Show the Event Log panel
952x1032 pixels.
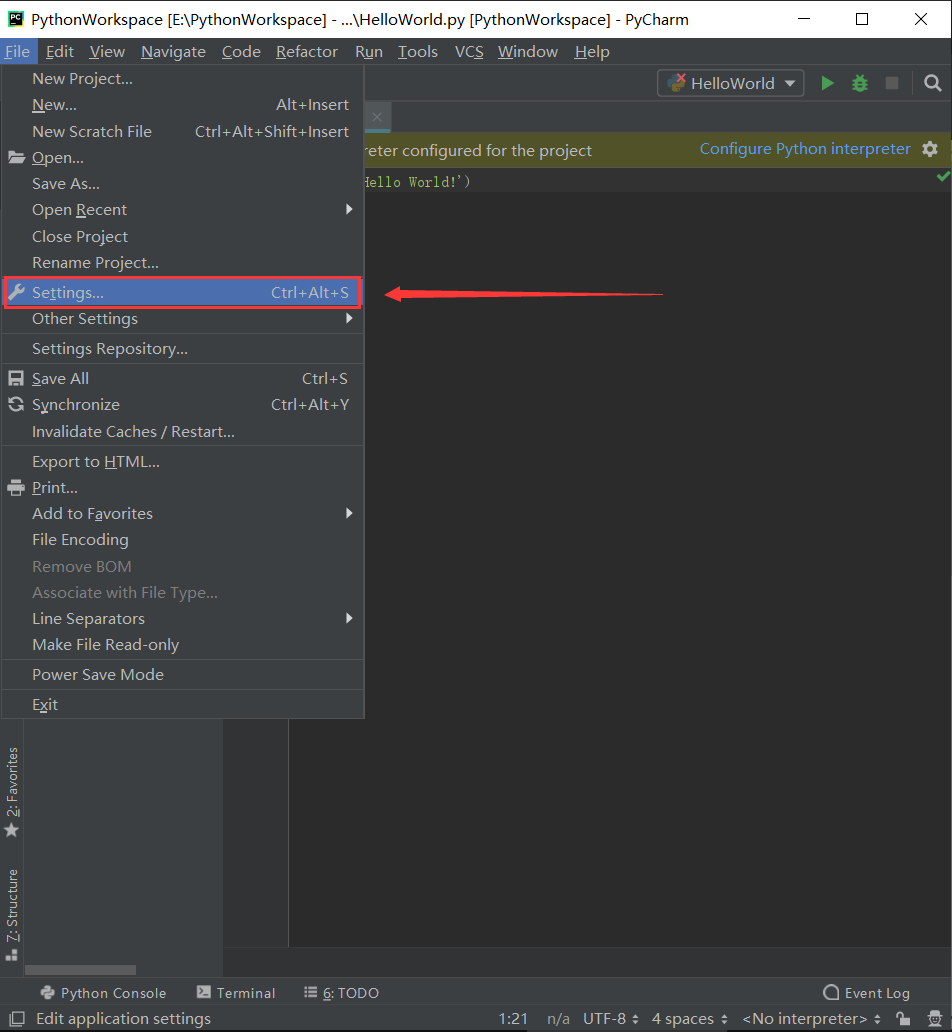click(x=866, y=992)
